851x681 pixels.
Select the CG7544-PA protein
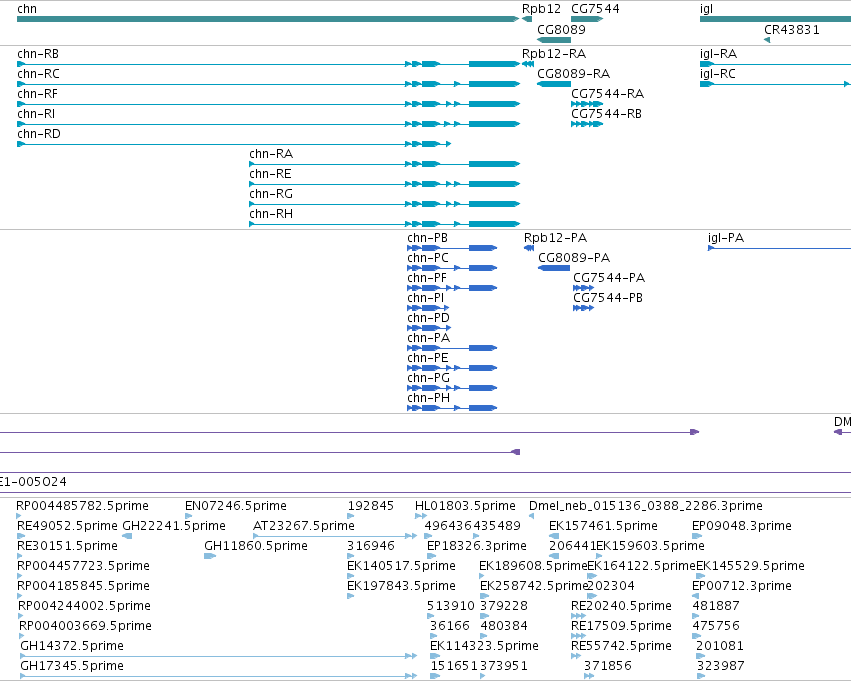click(x=583, y=288)
